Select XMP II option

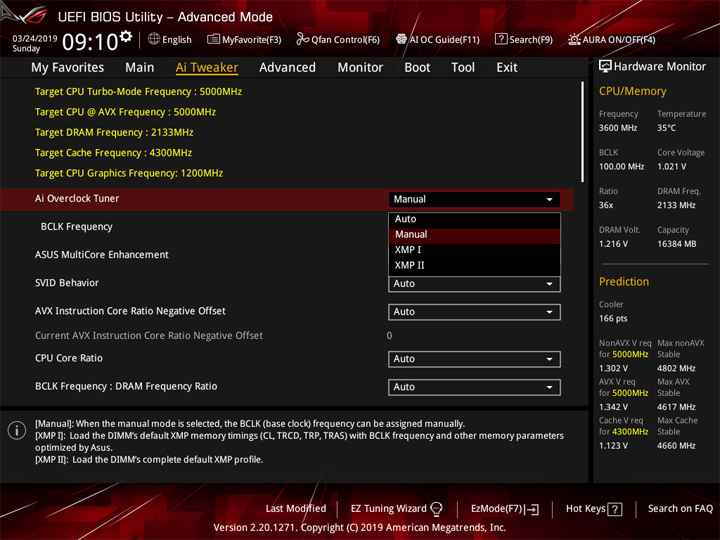click(474, 265)
